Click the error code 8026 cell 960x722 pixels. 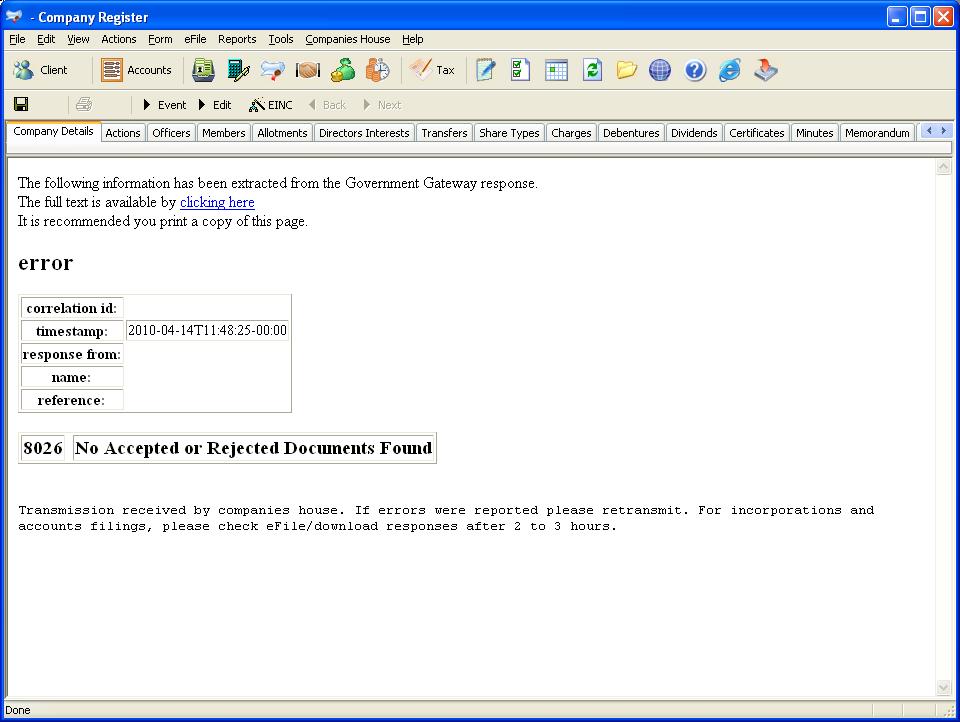tap(43, 448)
